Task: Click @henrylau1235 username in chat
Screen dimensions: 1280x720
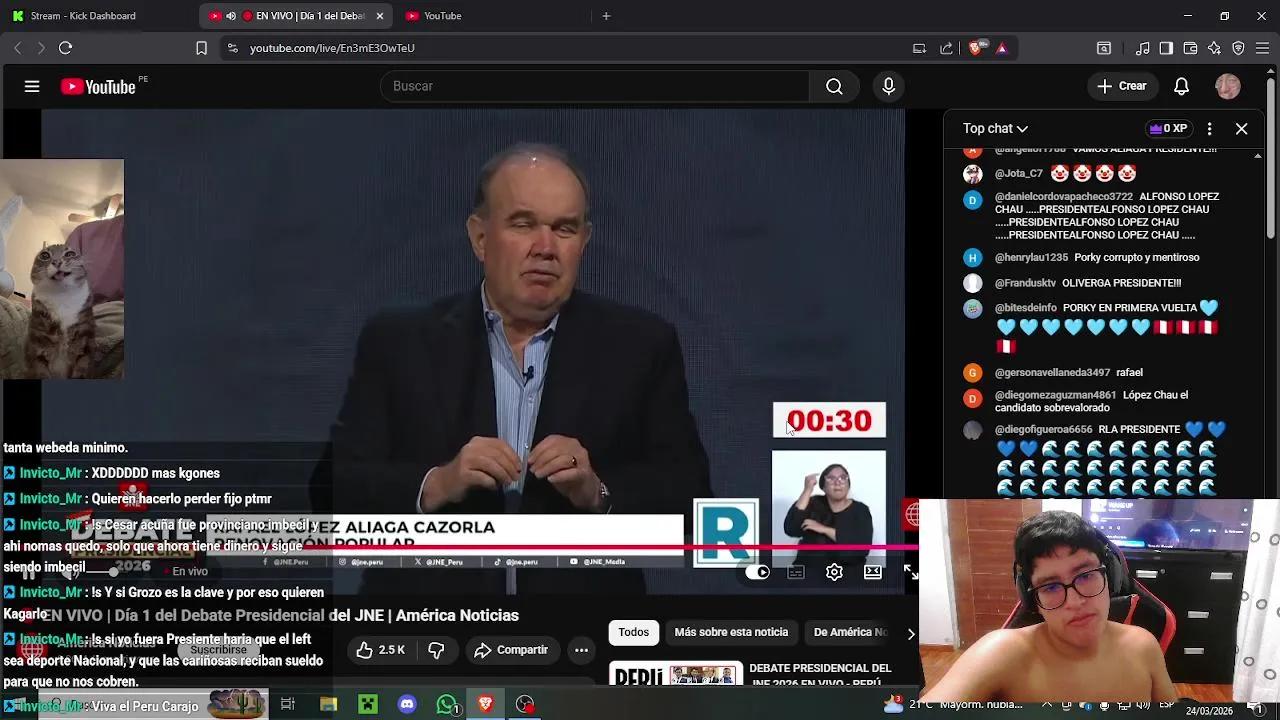Action: (1031, 257)
